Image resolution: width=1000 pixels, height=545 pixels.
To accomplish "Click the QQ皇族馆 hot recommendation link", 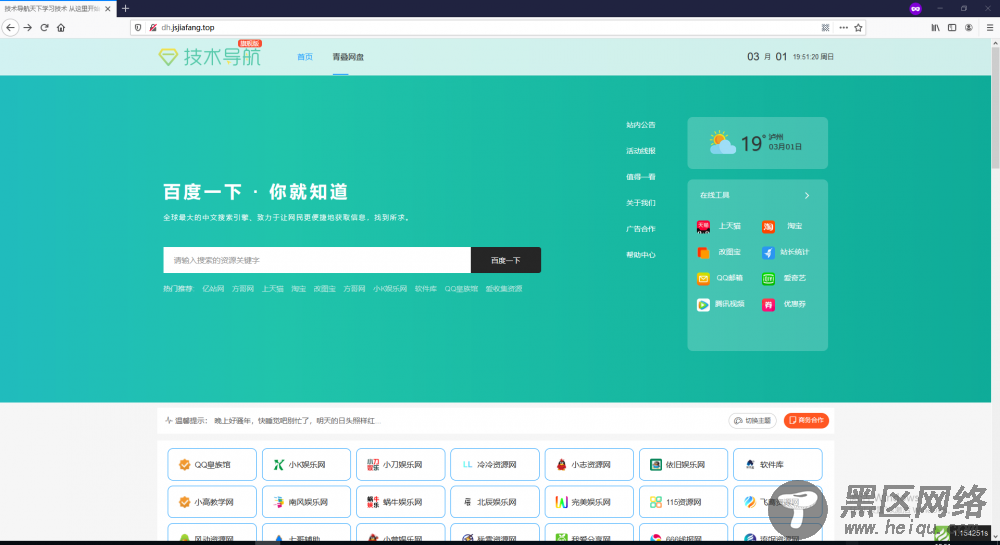I will (461, 289).
